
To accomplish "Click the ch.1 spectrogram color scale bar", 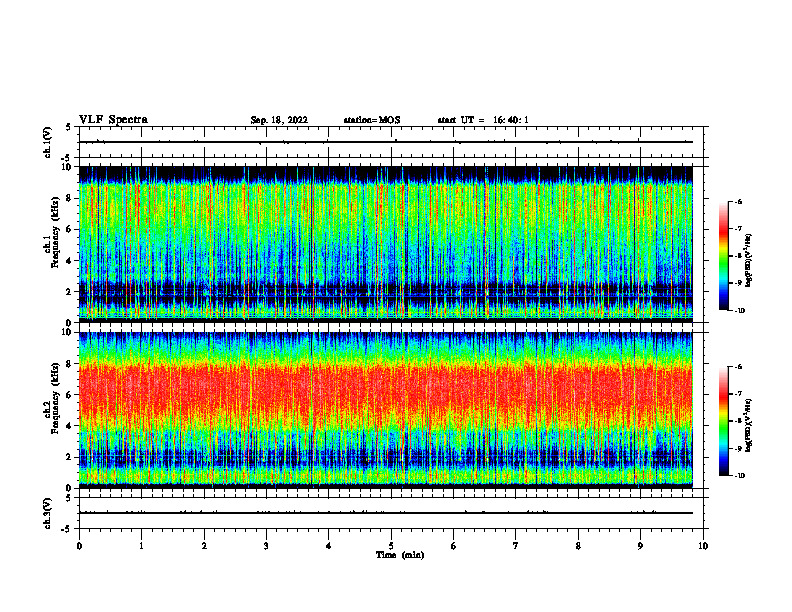I will [x=723, y=256].
